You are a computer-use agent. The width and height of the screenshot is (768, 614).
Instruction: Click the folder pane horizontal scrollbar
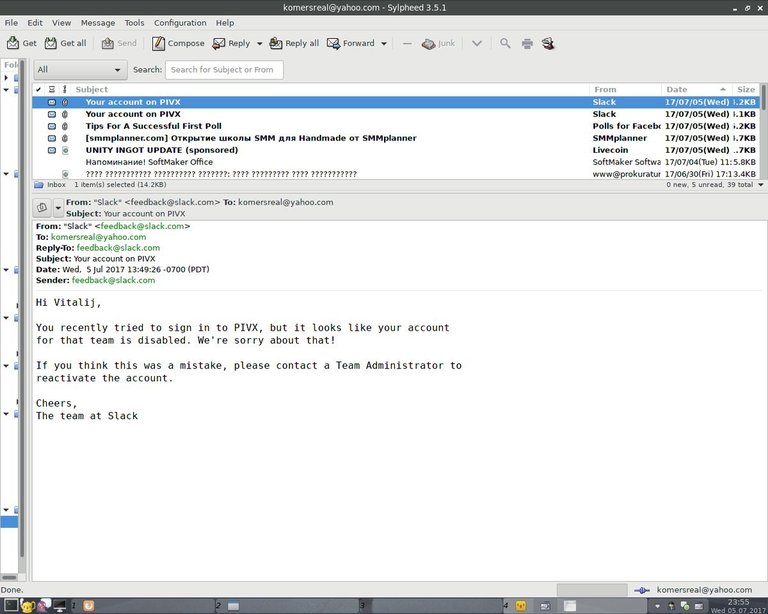click(9, 577)
